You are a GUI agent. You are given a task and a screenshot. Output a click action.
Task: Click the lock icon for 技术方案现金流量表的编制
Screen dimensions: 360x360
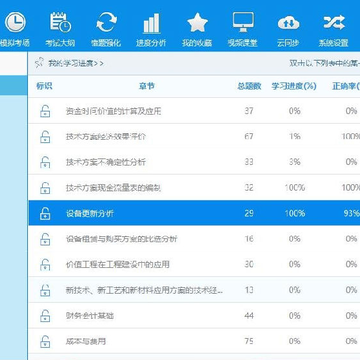(45, 188)
